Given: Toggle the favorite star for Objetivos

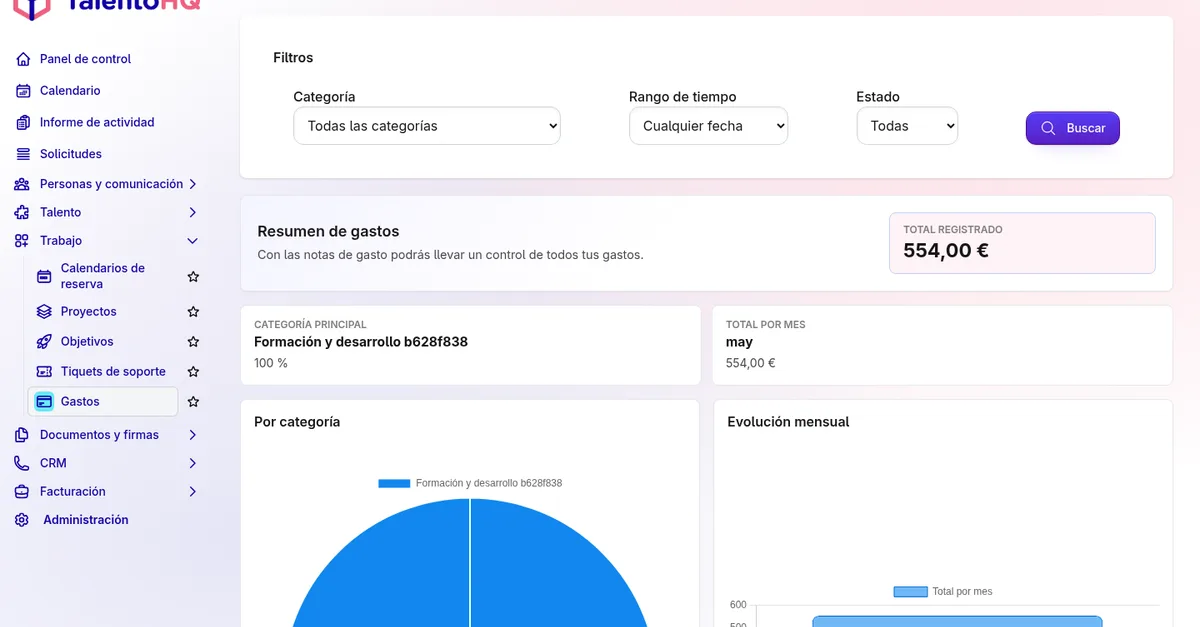Looking at the screenshot, I should click(194, 342).
